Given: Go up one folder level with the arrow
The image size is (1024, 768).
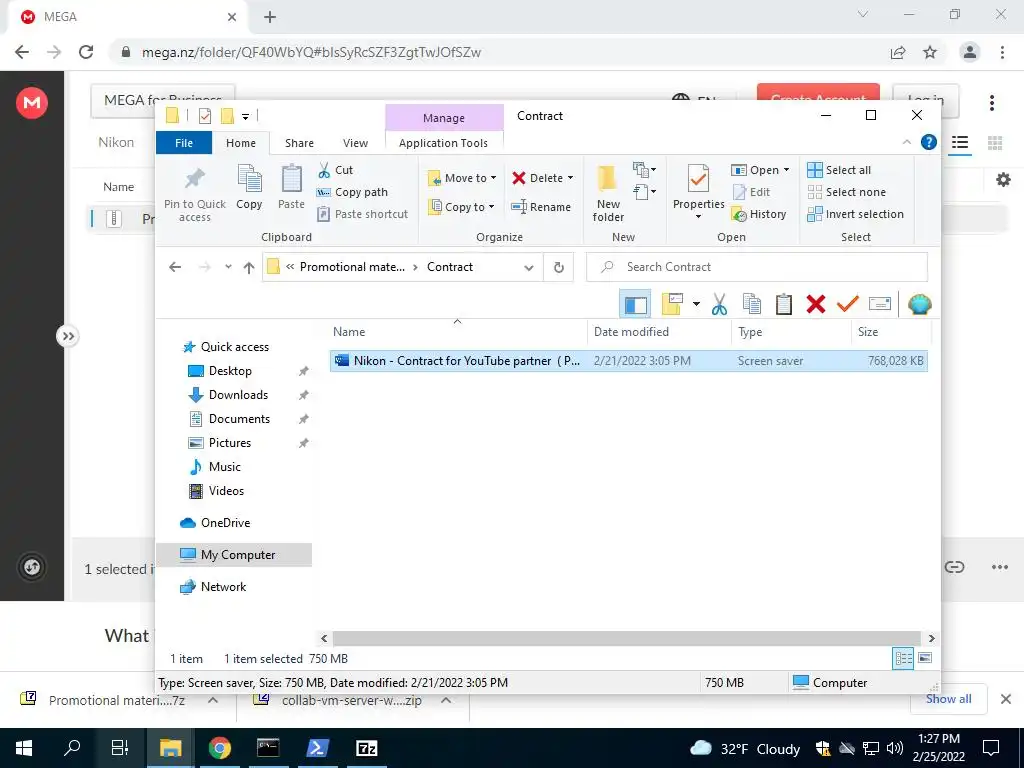Looking at the screenshot, I should pyautogui.click(x=249, y=267).
